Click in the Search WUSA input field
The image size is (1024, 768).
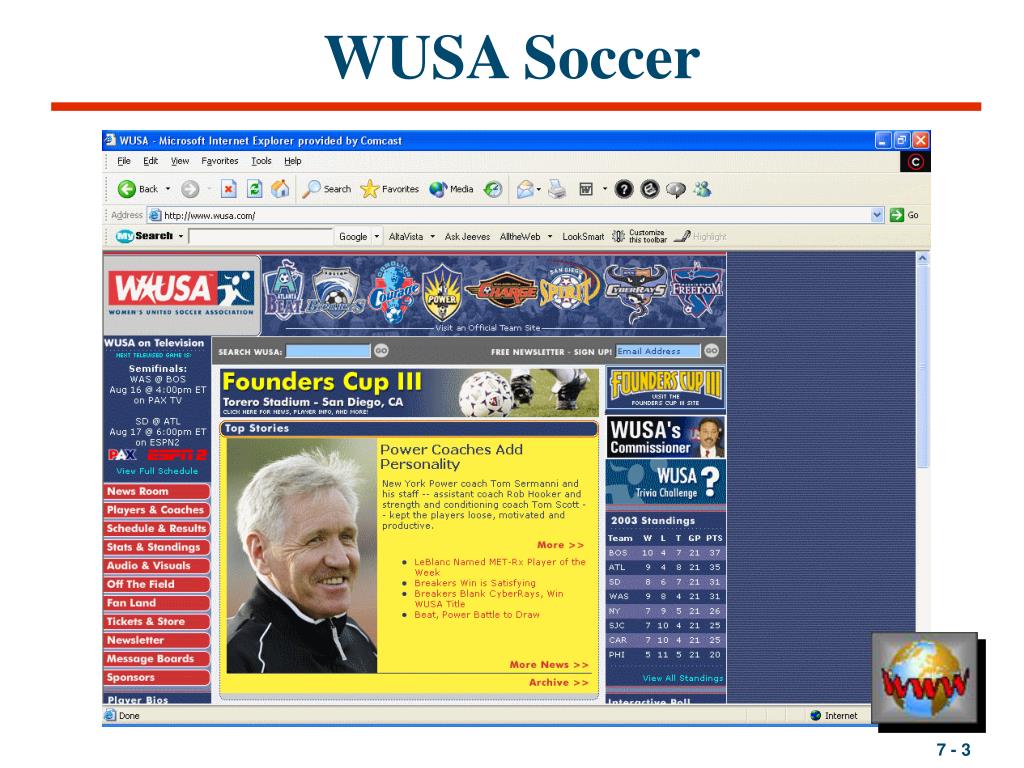click(x=328, y=351)
